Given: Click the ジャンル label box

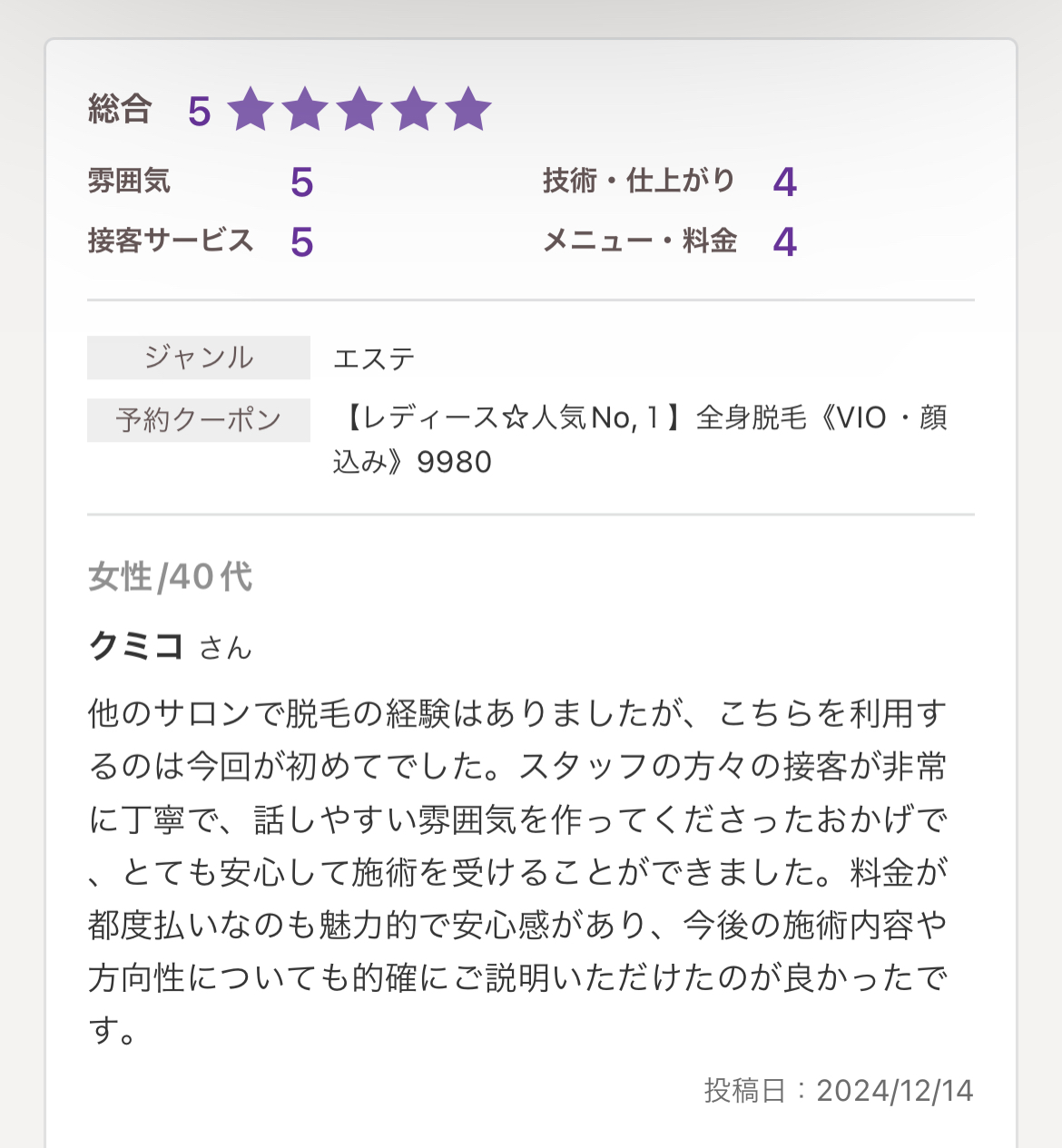Looking at the screenshot, I should [199, 358].
